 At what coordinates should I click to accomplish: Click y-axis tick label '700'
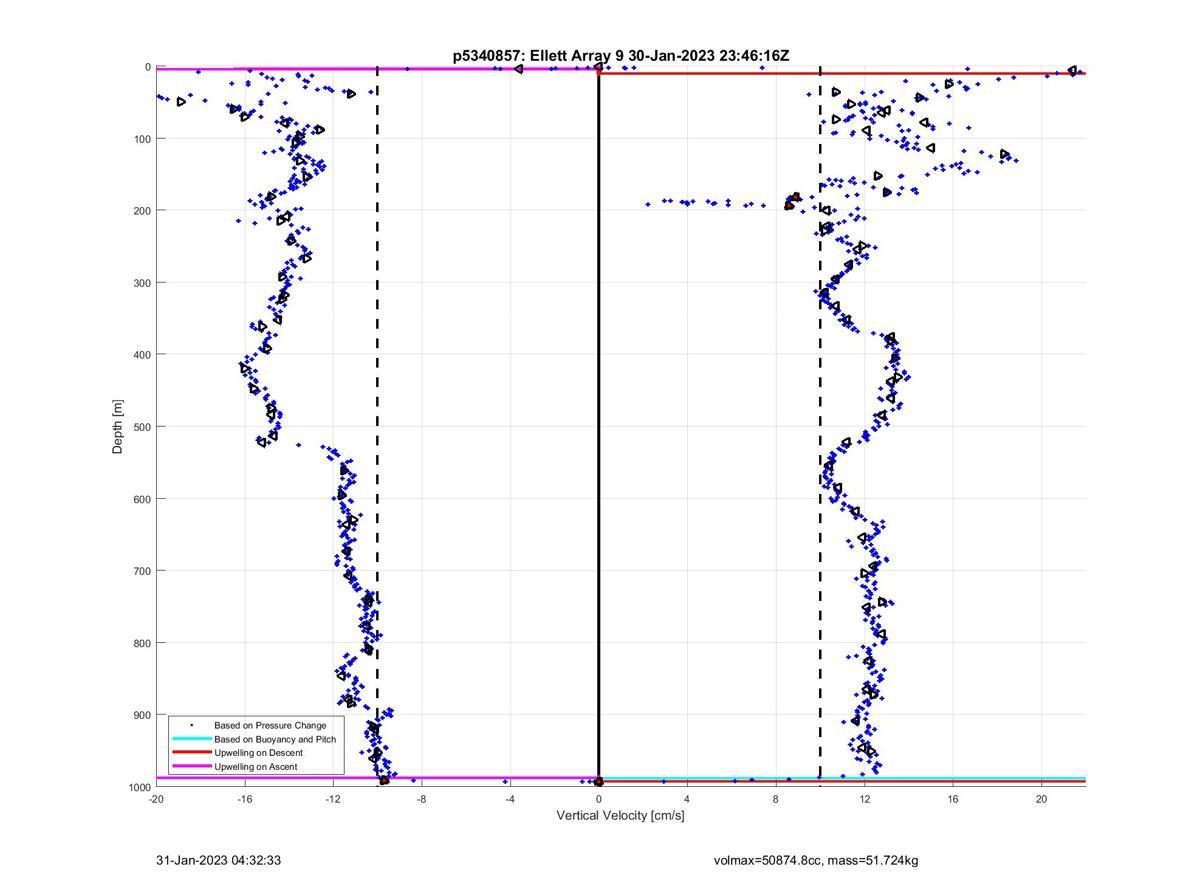(141, 571)
